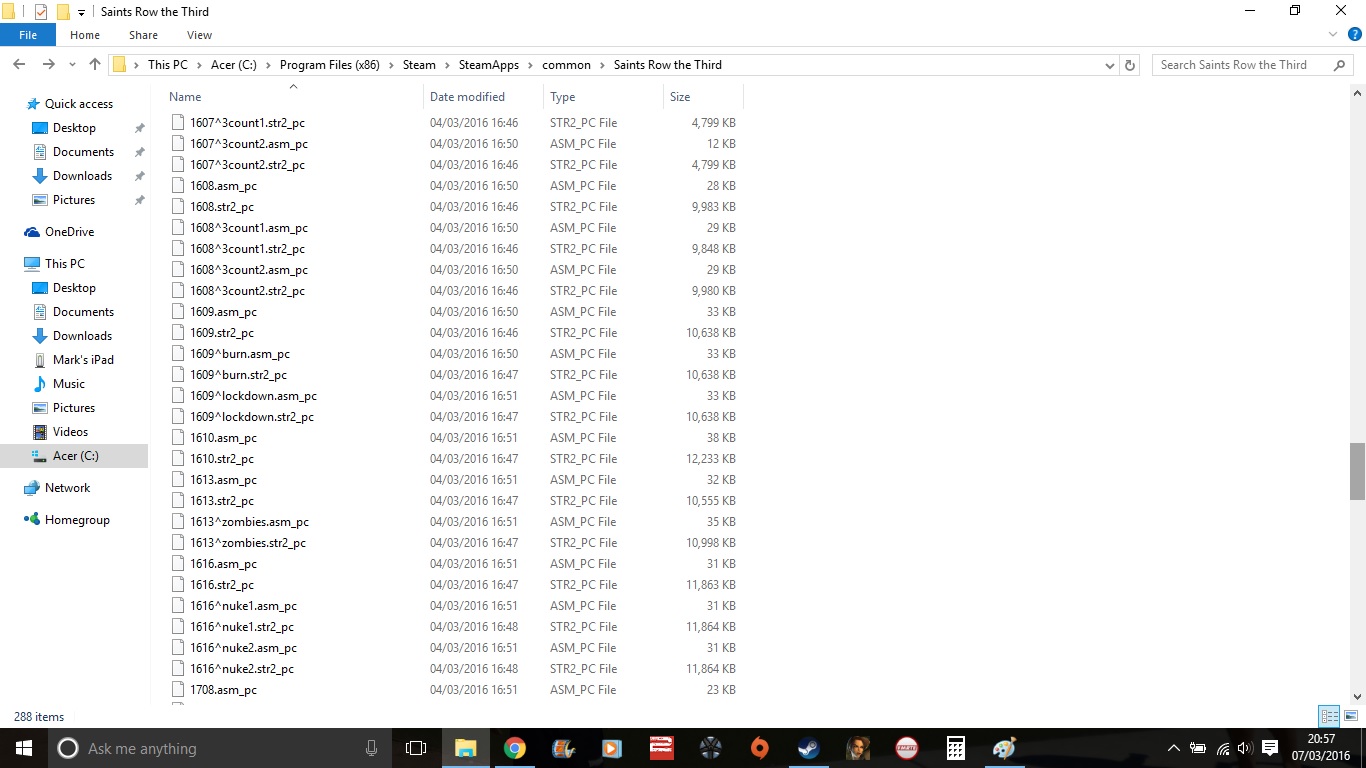
Task: Click in the Search Saints Row the Third box
Action: tap(1240, 65)
